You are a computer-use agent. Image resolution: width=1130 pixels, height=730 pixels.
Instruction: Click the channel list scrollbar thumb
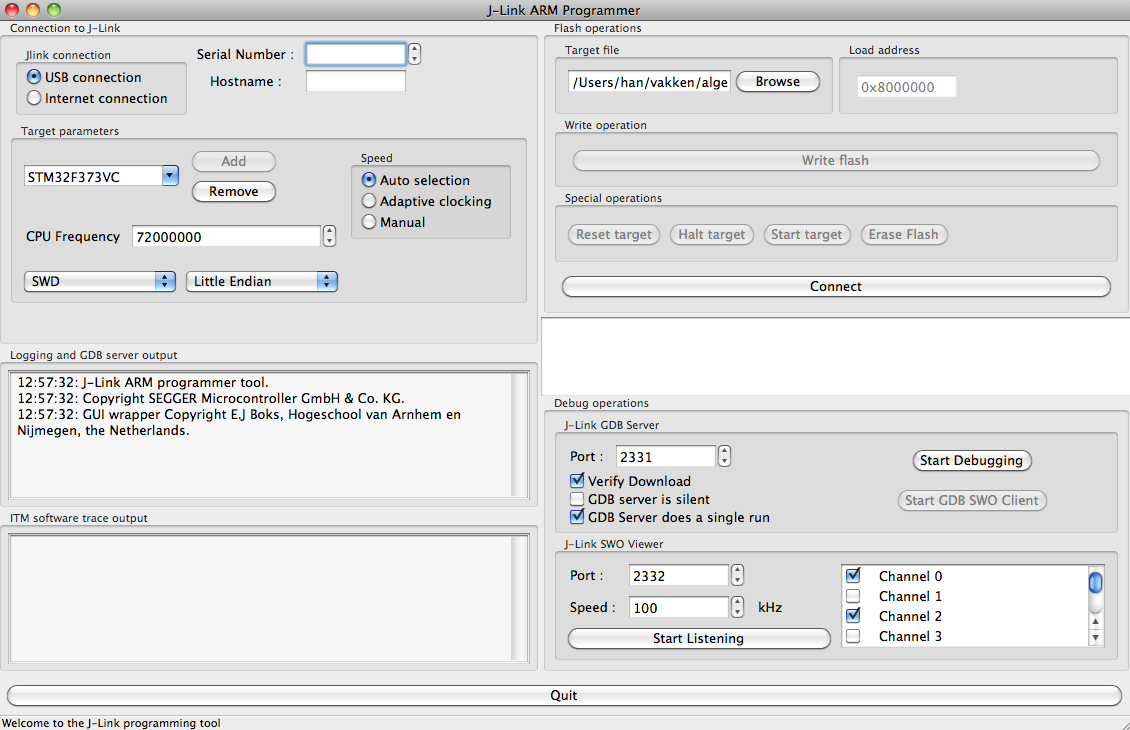coord(1095,582)
